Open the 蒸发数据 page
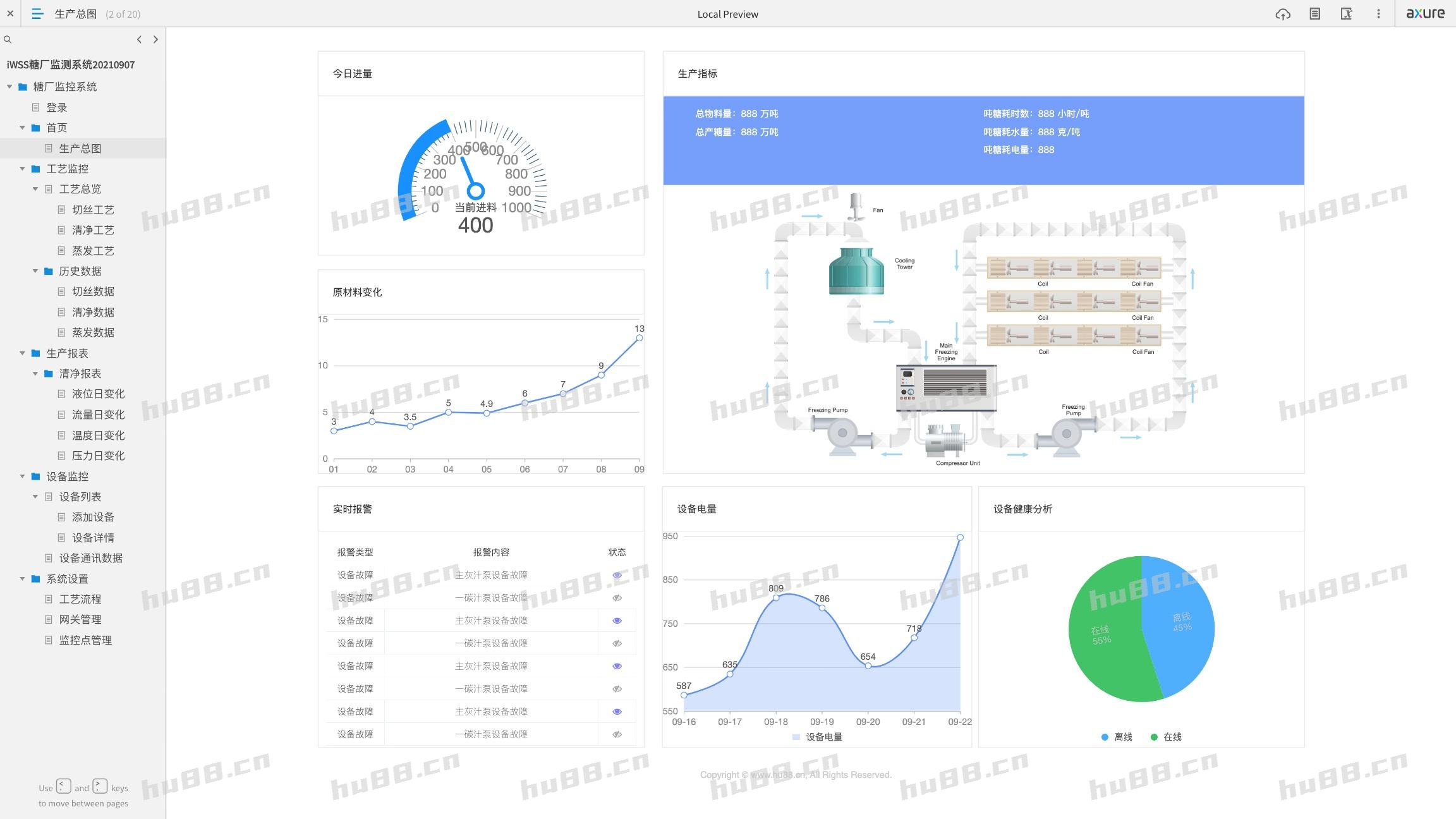1456x819 pixels. point(93,332)
